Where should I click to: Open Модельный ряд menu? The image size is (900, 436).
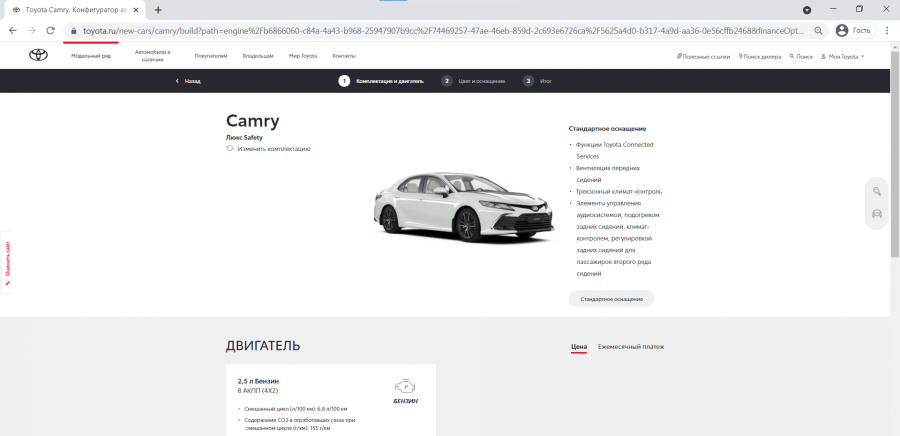pos(91,56)
